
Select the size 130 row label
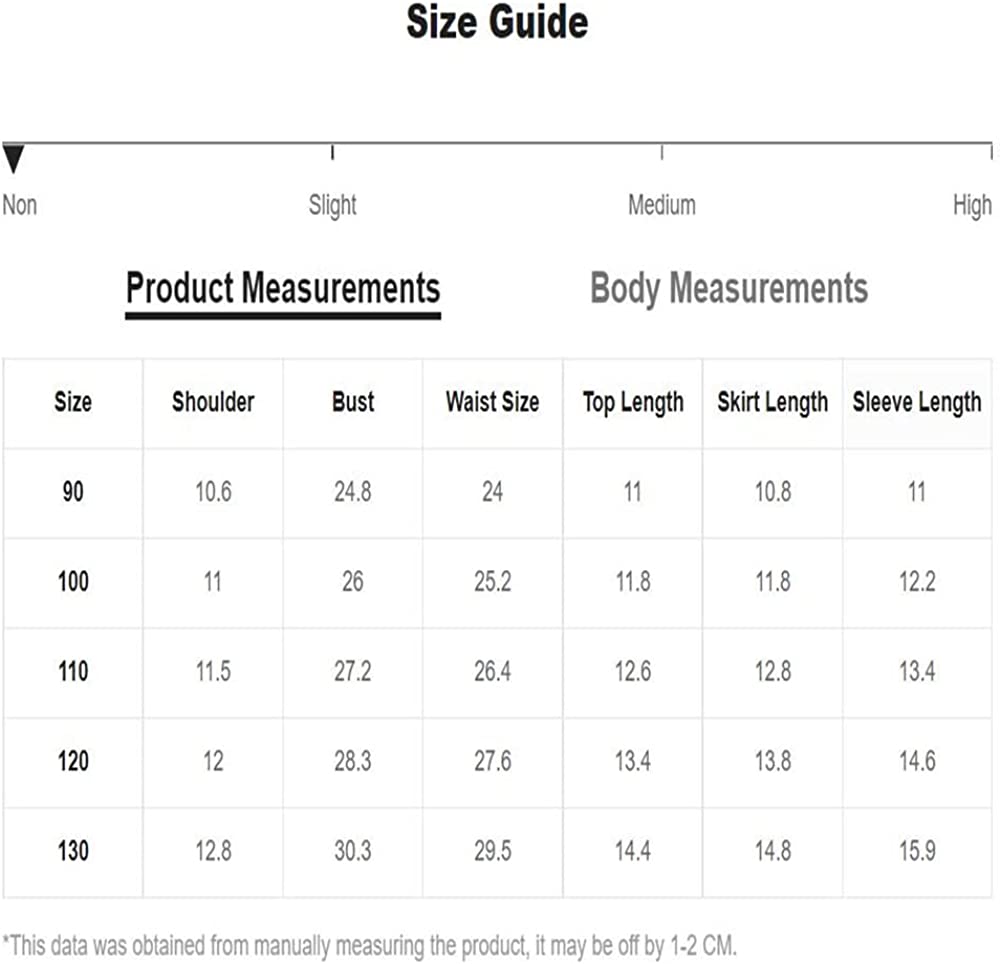click(73, 851)
